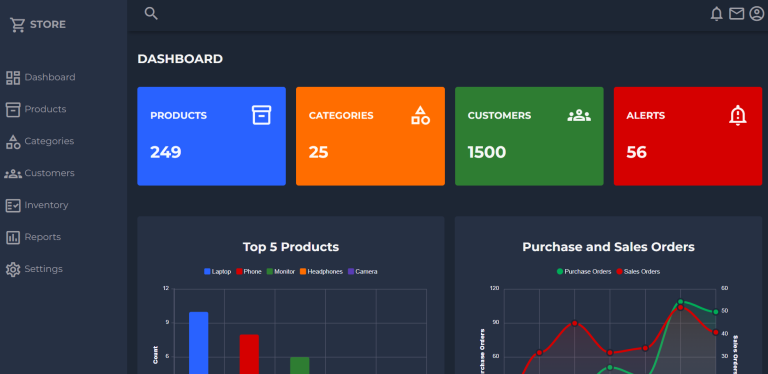The width and height of the screenshot is (768, 374).
Task: Open the user account profile icon
Action: [x=757, y=14]
